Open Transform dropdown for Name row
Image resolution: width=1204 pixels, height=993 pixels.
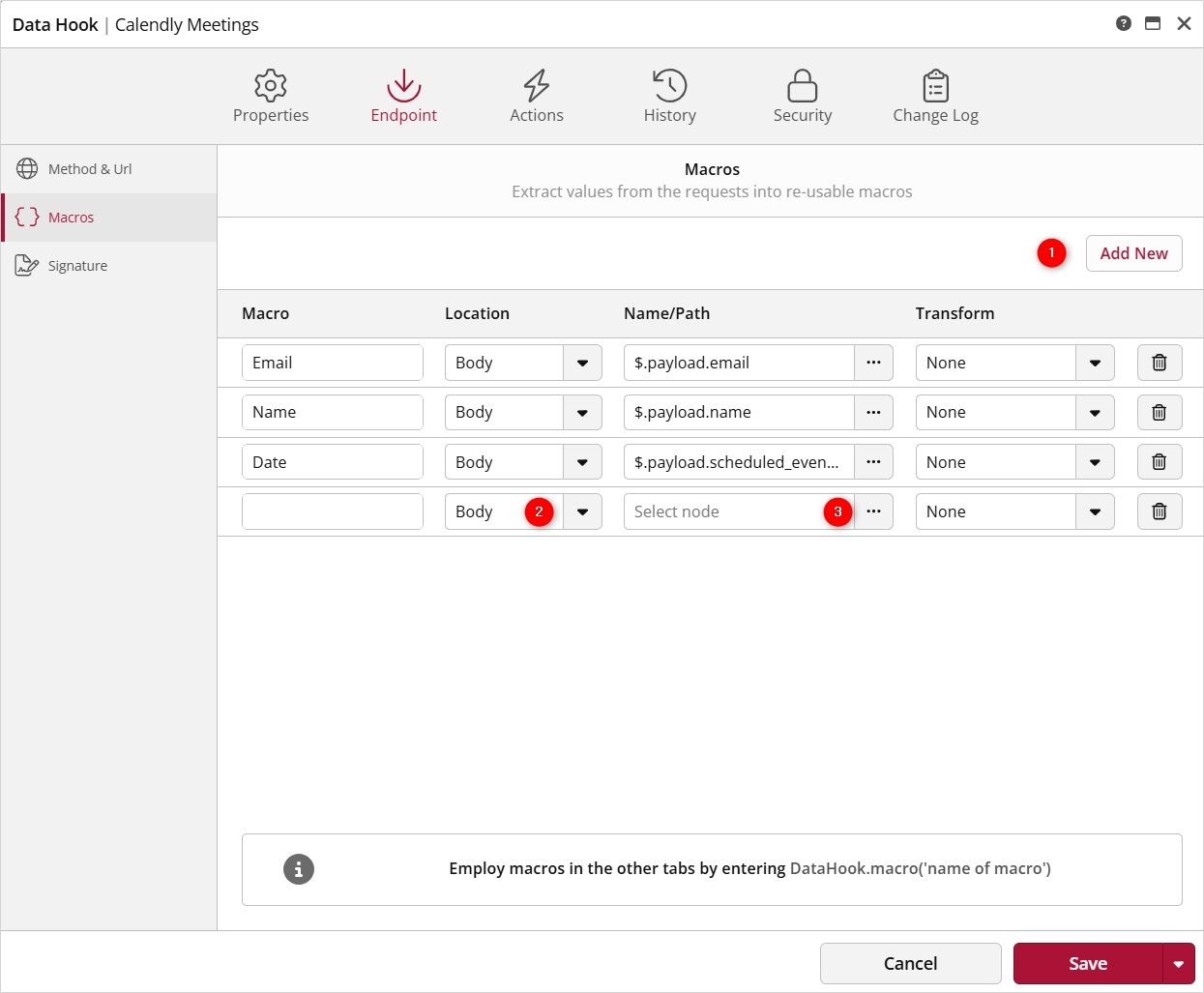(x=1095, y=413)
